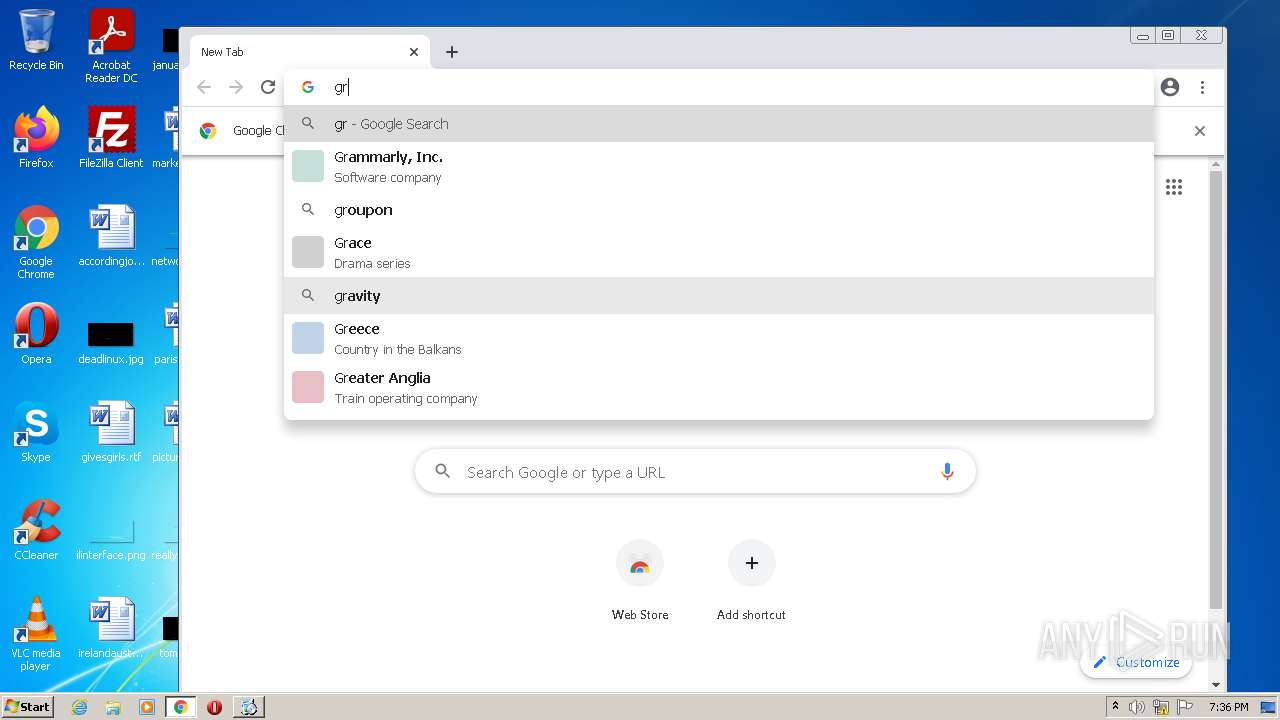Open the Windows Start menu
The width and height of the screenshot is (1280, 720).
(x=27, y=706)
